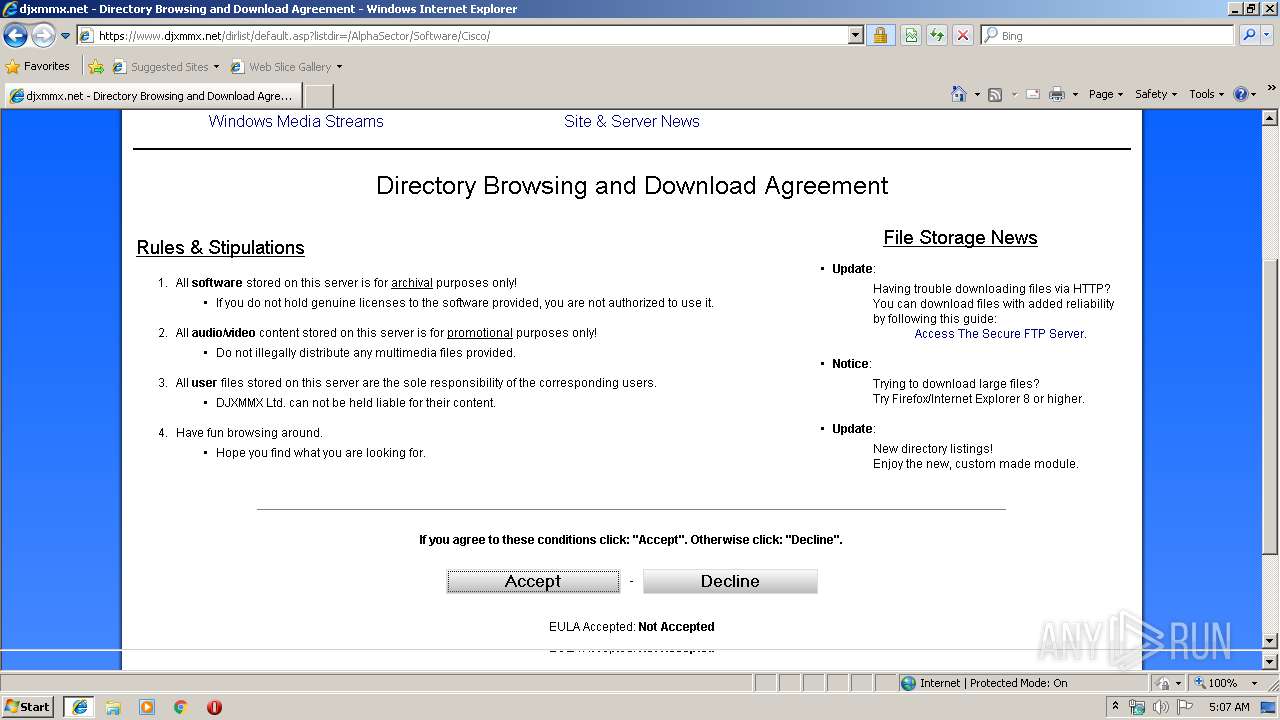Click the vertical scrollbar up arrow

pyautogui.click(x=1270, y=117)
